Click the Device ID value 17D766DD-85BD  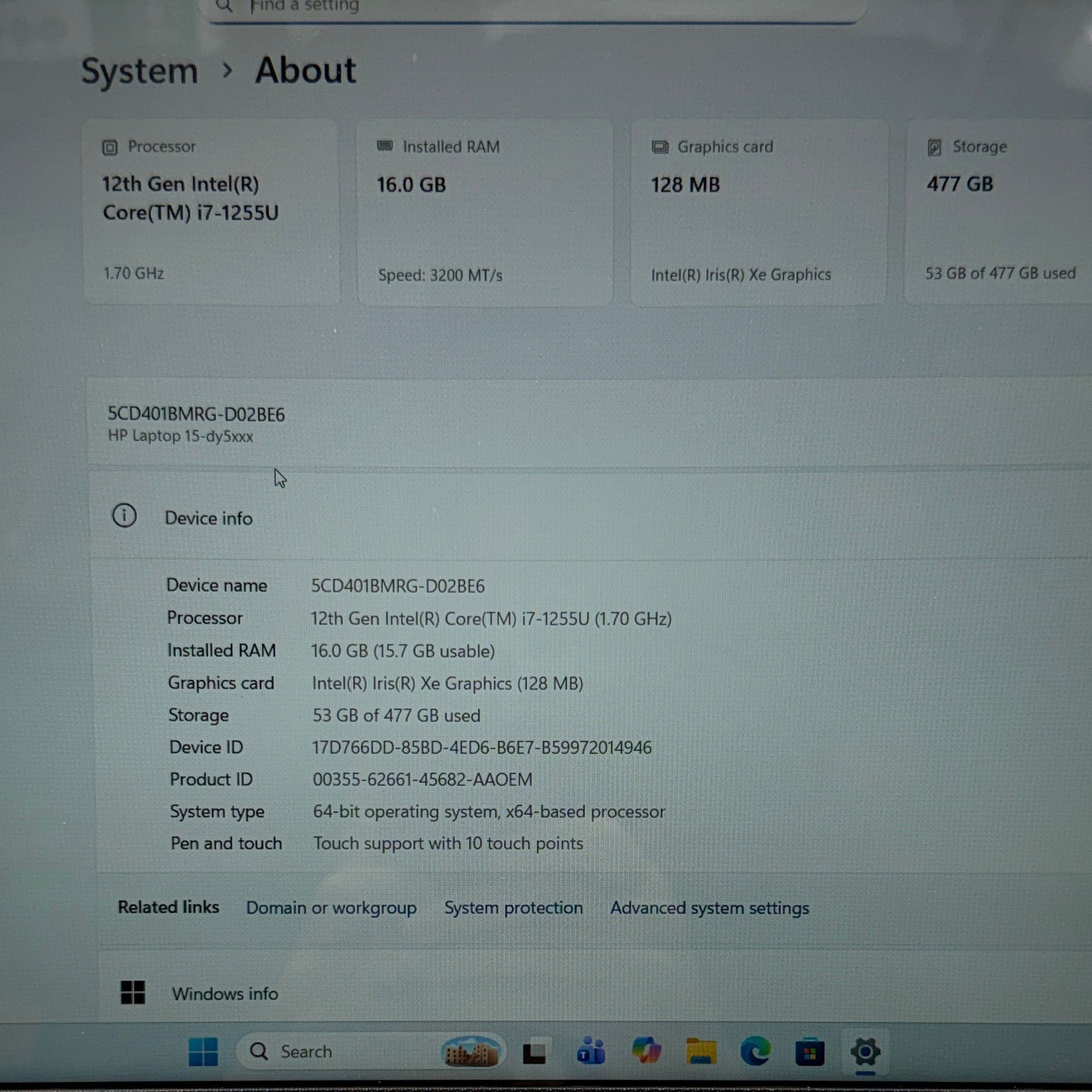[482, 747]
